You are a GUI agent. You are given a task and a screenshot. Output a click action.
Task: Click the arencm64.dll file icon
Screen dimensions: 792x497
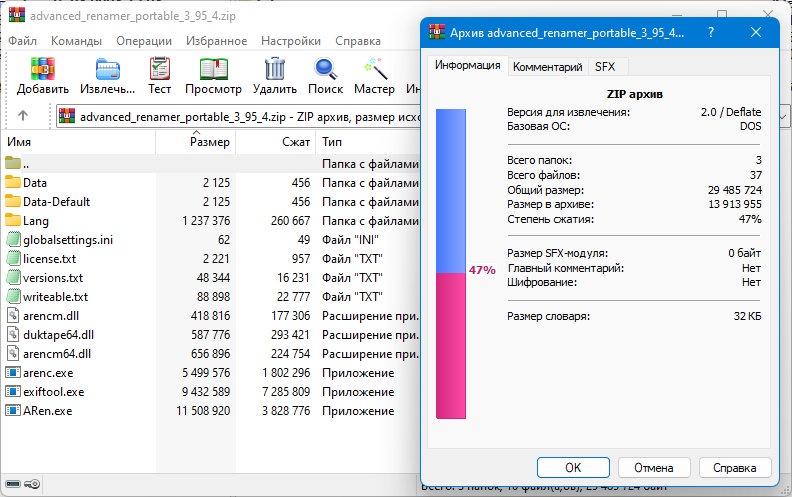pos(13,354)
